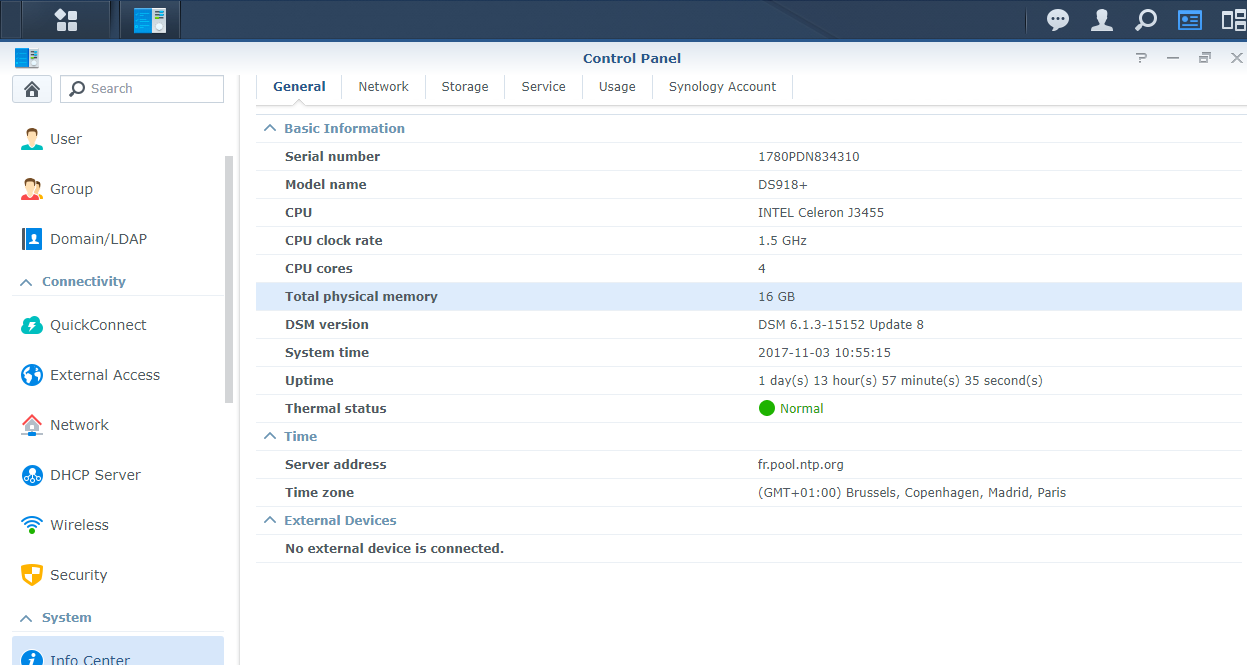Click the CPU clock rate label
The width and height of the screenshot is (1247, 665).
[x=334, y=241]
